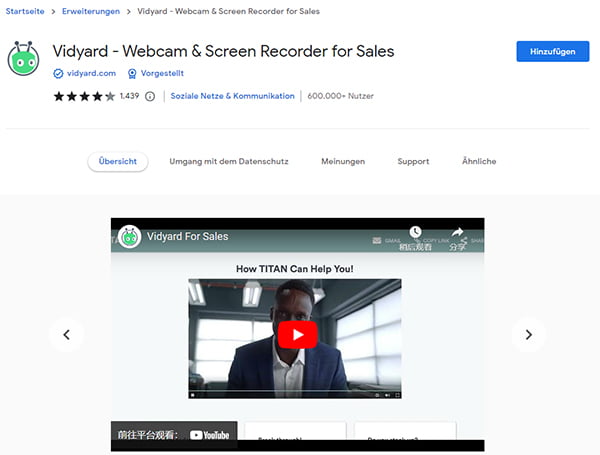
Task: Switch to the Support tab
Action: 413,161
